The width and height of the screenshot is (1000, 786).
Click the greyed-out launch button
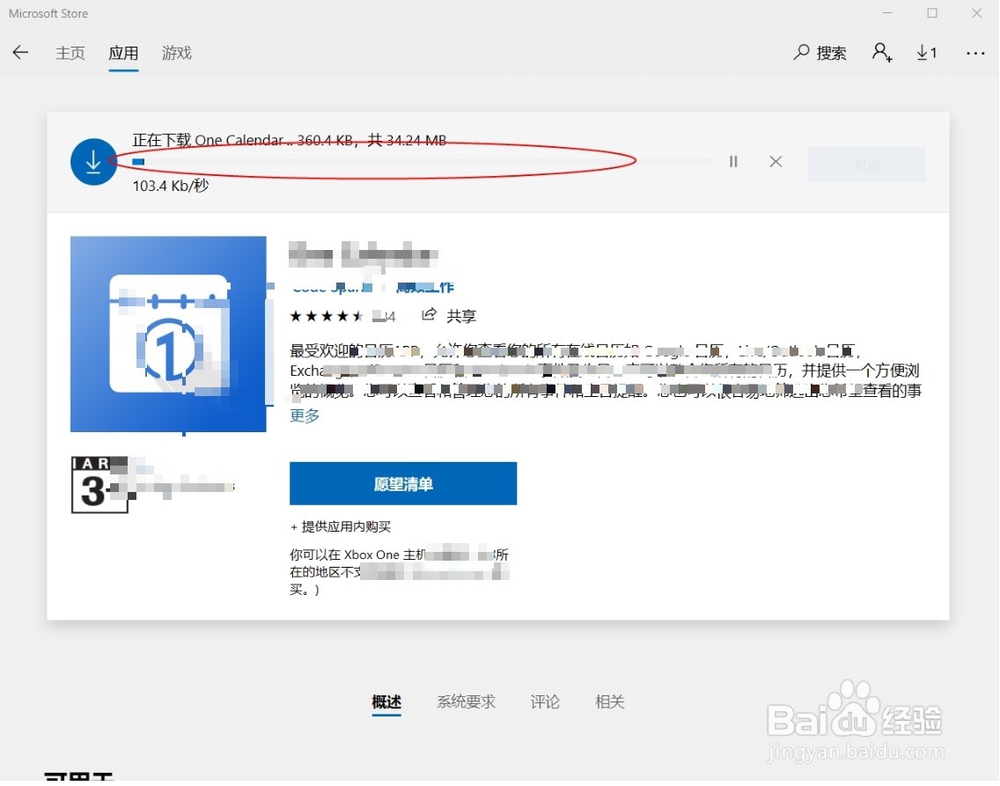867,165
